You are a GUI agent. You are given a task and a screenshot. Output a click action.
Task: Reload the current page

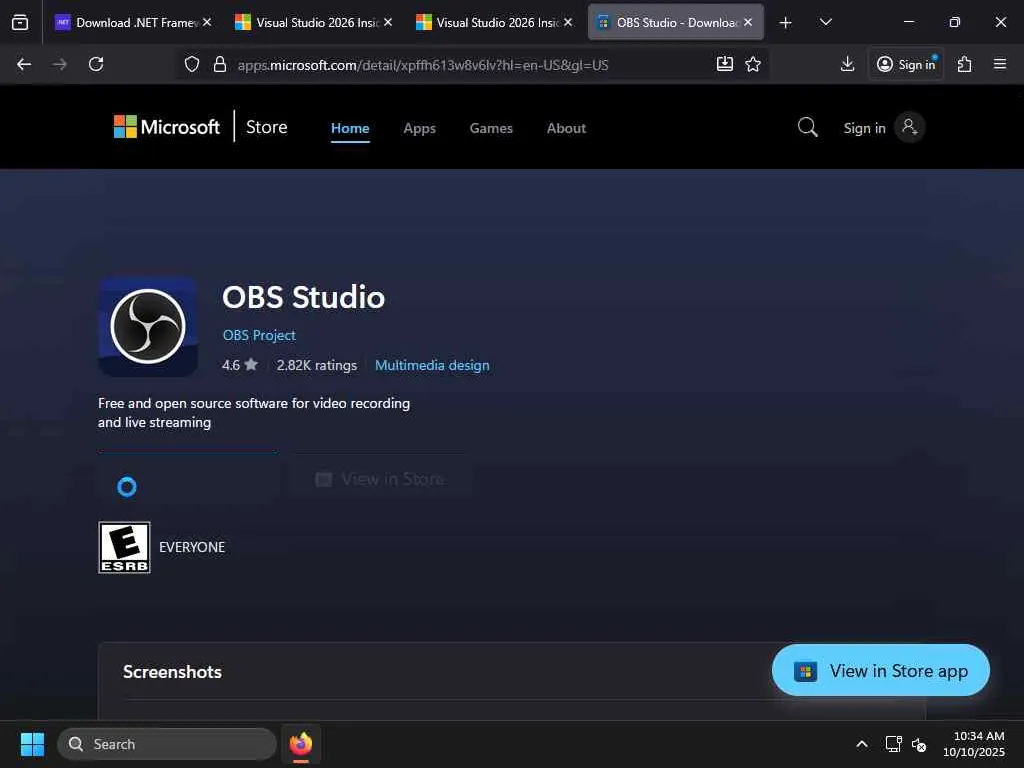click(96, 64)
